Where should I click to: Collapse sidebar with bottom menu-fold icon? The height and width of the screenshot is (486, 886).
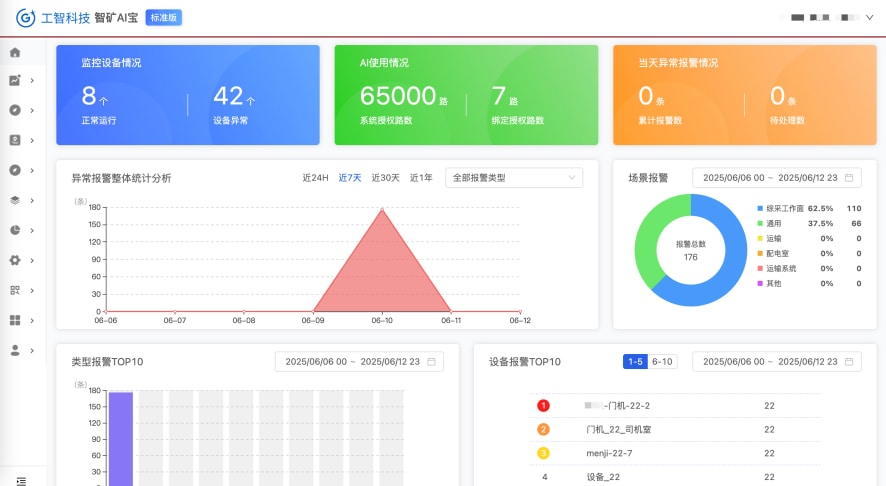(21, 481)
